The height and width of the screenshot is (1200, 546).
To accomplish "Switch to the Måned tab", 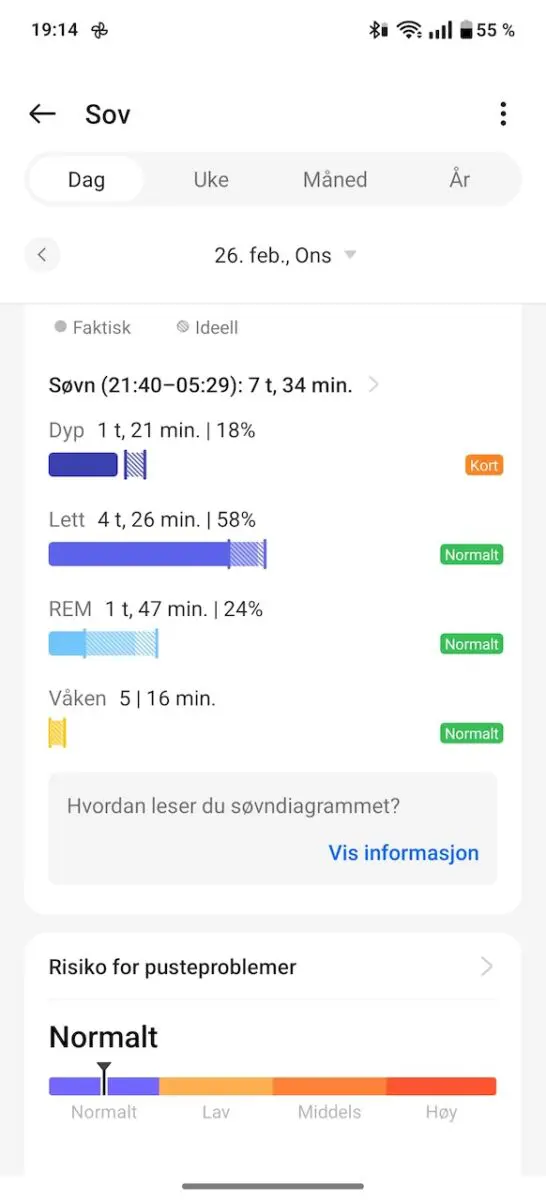I will coord(335,180).
